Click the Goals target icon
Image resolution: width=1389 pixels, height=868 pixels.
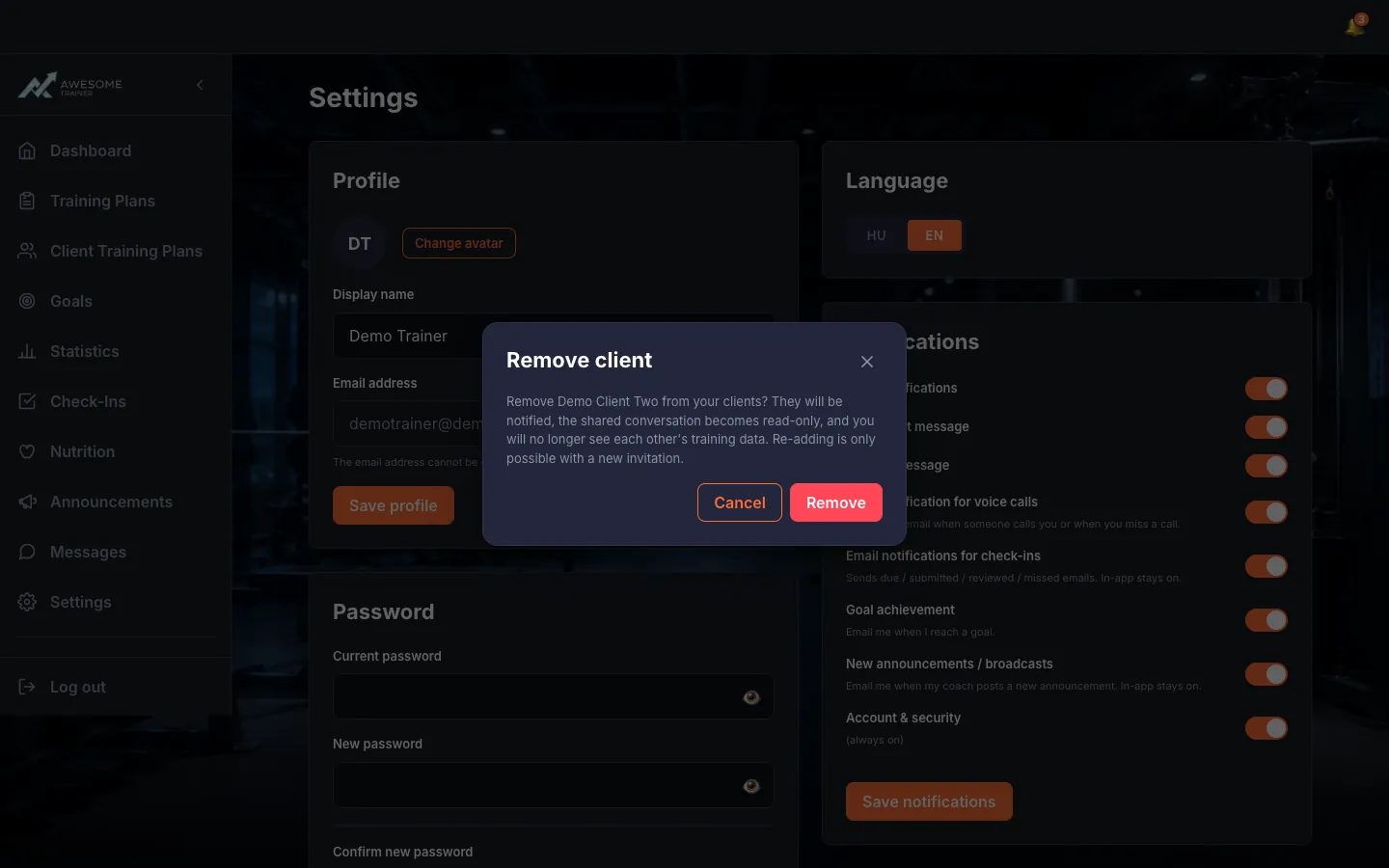tap(27, 301)
